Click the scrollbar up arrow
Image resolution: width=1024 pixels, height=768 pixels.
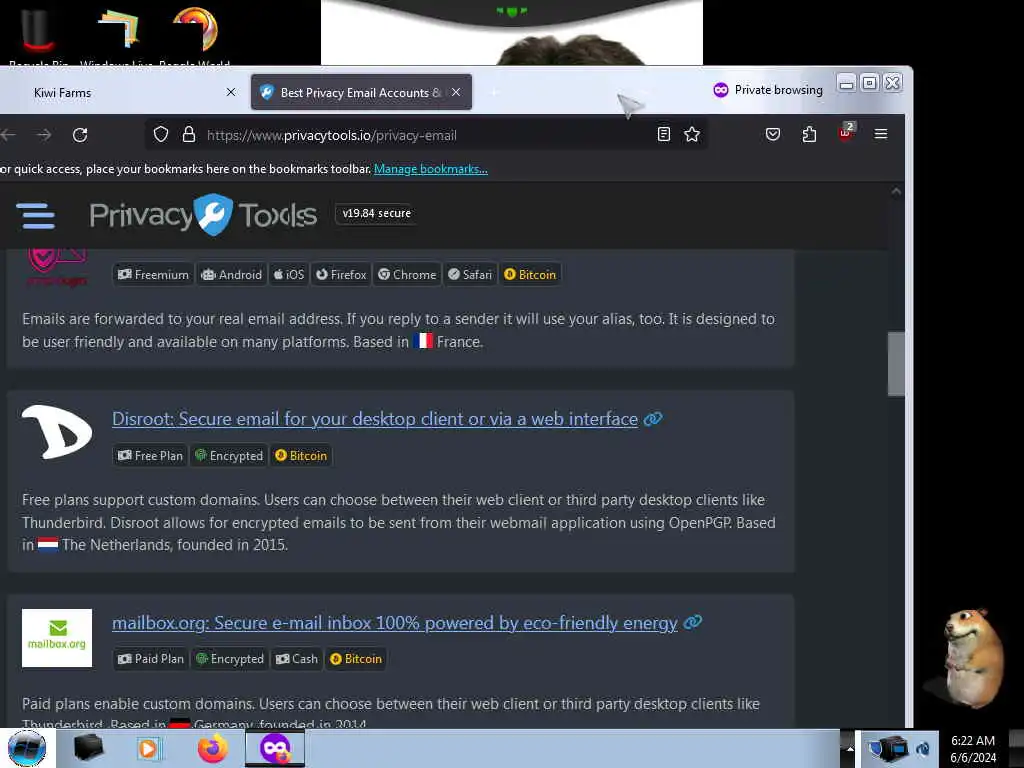pos(896,191)
